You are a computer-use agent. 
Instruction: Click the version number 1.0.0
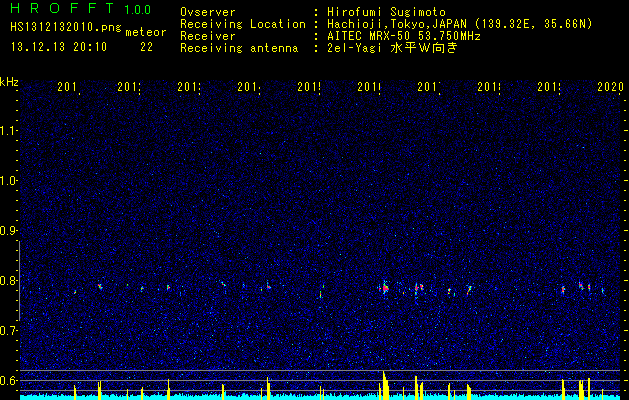click(x=138, y=10)
